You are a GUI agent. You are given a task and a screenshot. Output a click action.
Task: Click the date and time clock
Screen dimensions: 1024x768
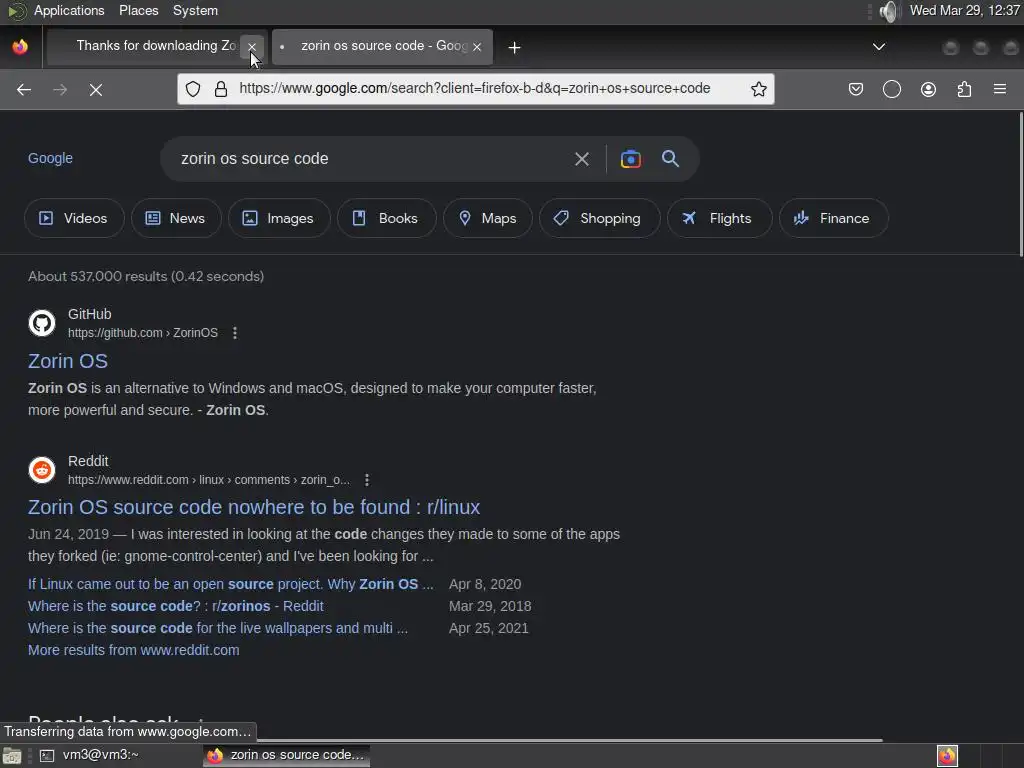pyautogui.click(x=965, y=10)
